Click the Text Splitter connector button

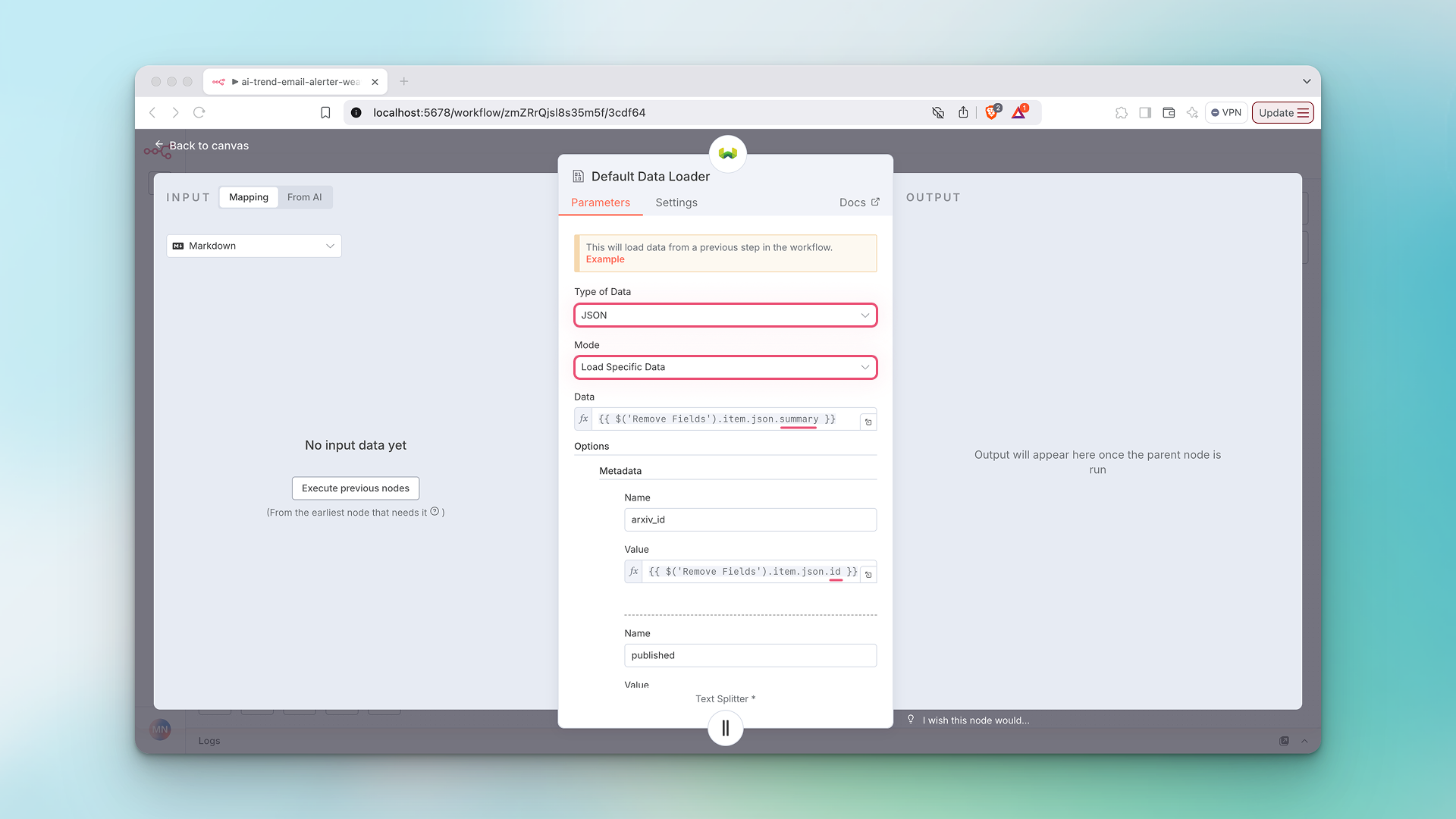726,728
